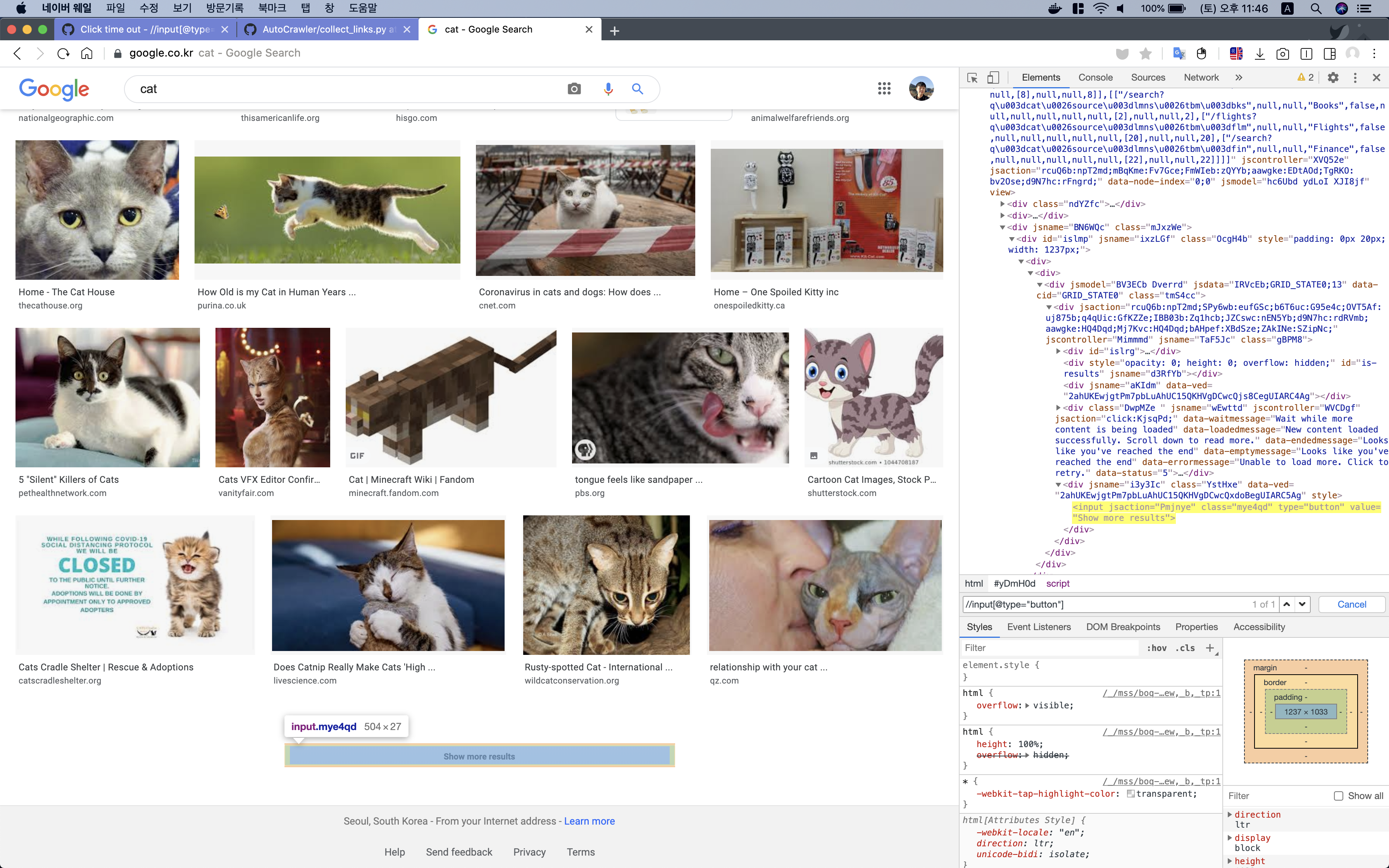
Task: Click the bookmark star in the address bar
Action: pyautogui.click(x=1146, y=53)
